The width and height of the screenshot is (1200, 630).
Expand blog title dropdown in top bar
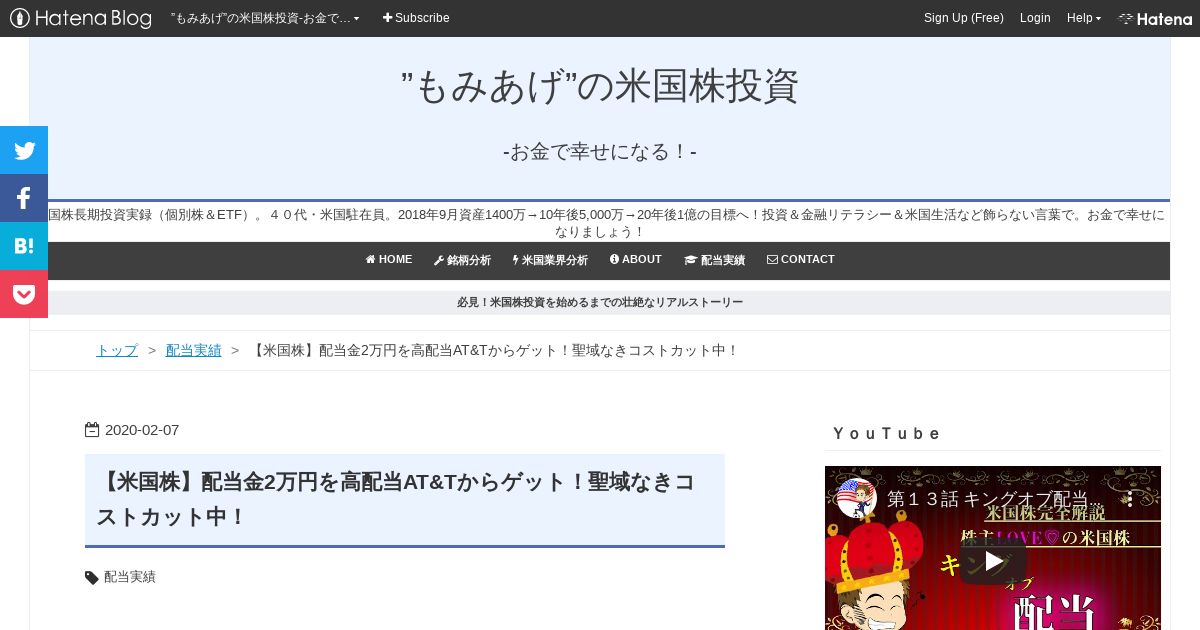pos(265,18)
